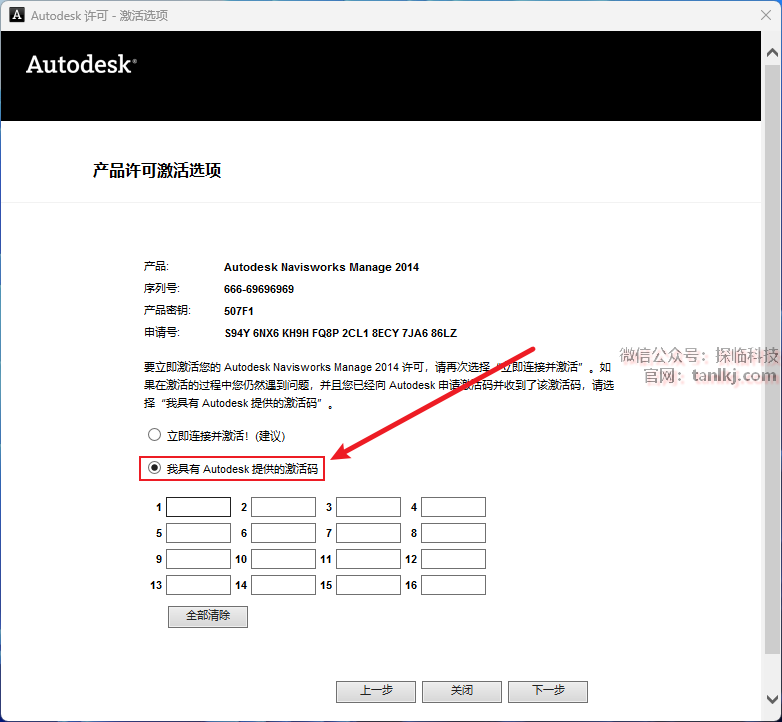The height and width of the screenshot is (722, 782).
Task: Click serial number 666-69696969
Action: pos(259,289)
